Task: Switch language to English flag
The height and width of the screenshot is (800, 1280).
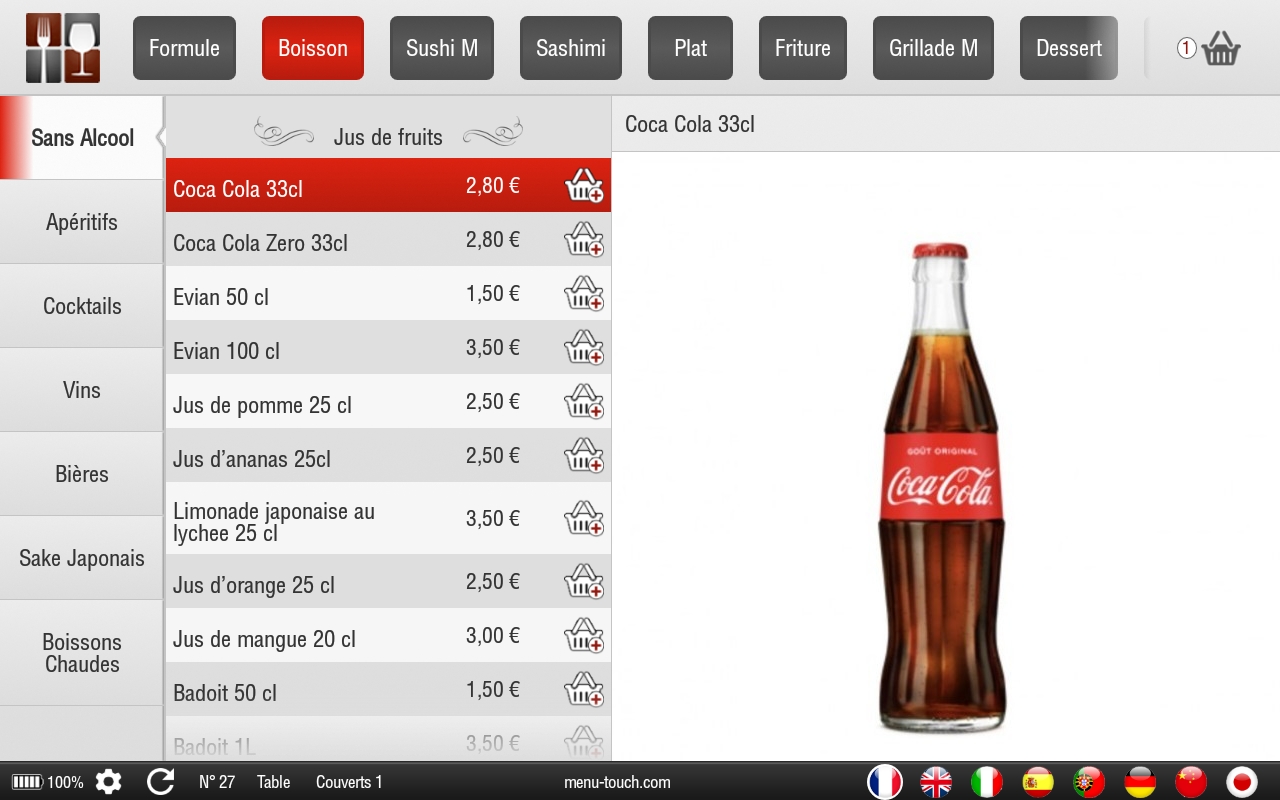Action: 936,782
